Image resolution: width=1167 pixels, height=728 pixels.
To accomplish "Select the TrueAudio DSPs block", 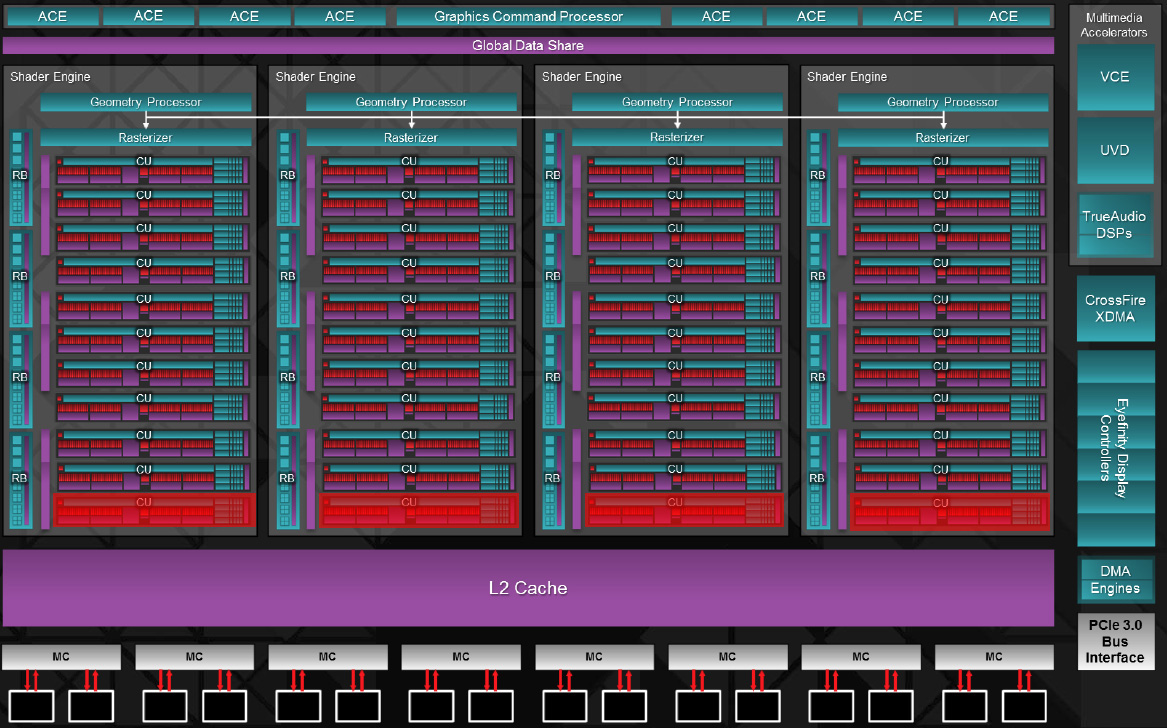I will [x=1114, y=225].
